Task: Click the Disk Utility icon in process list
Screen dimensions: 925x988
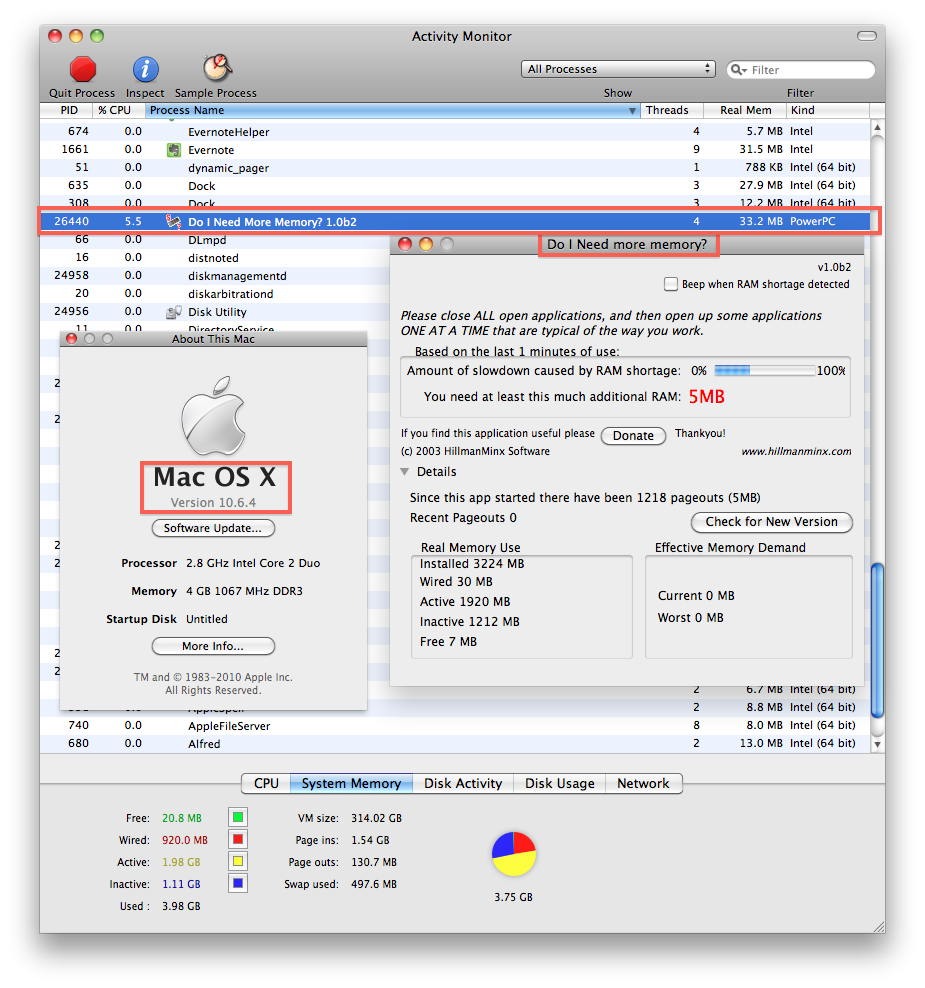Action: (173, 312)
